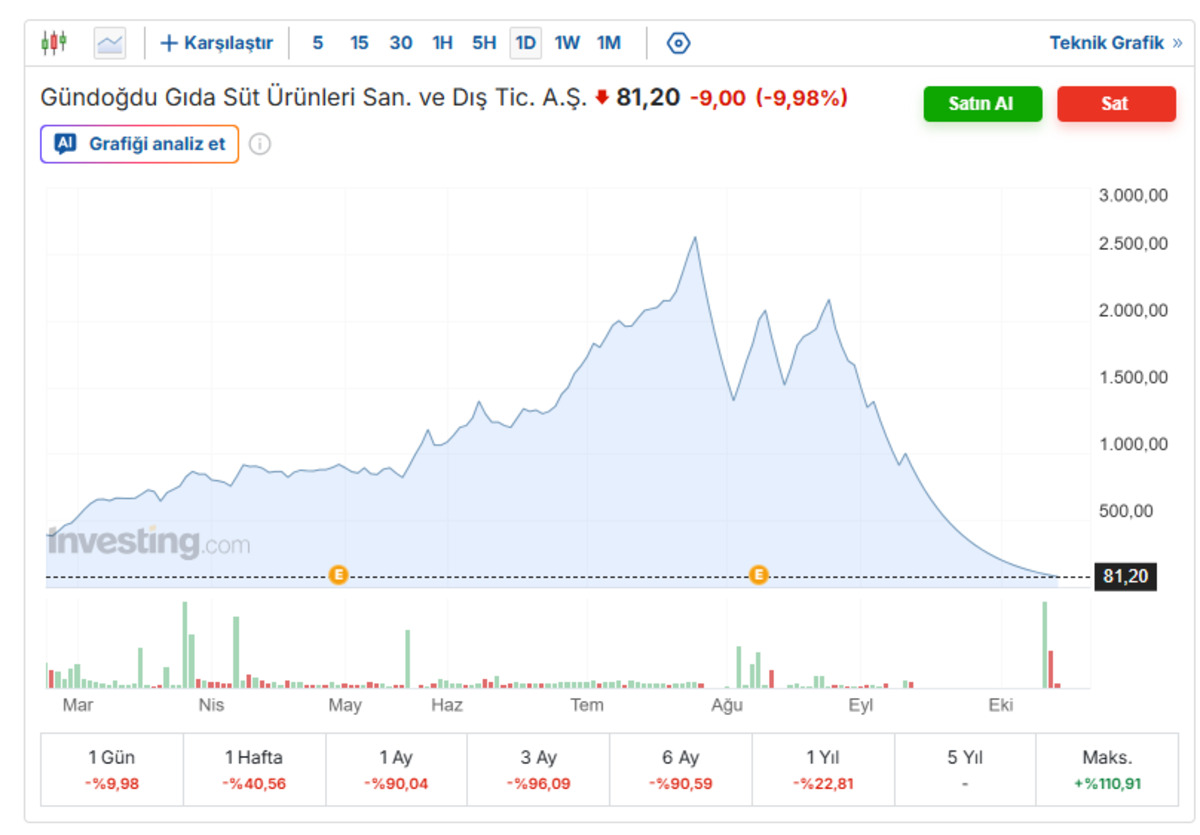Click the Eki month label on time axis
Viewport: 1200px width, 835px height.
[1001, 705]
